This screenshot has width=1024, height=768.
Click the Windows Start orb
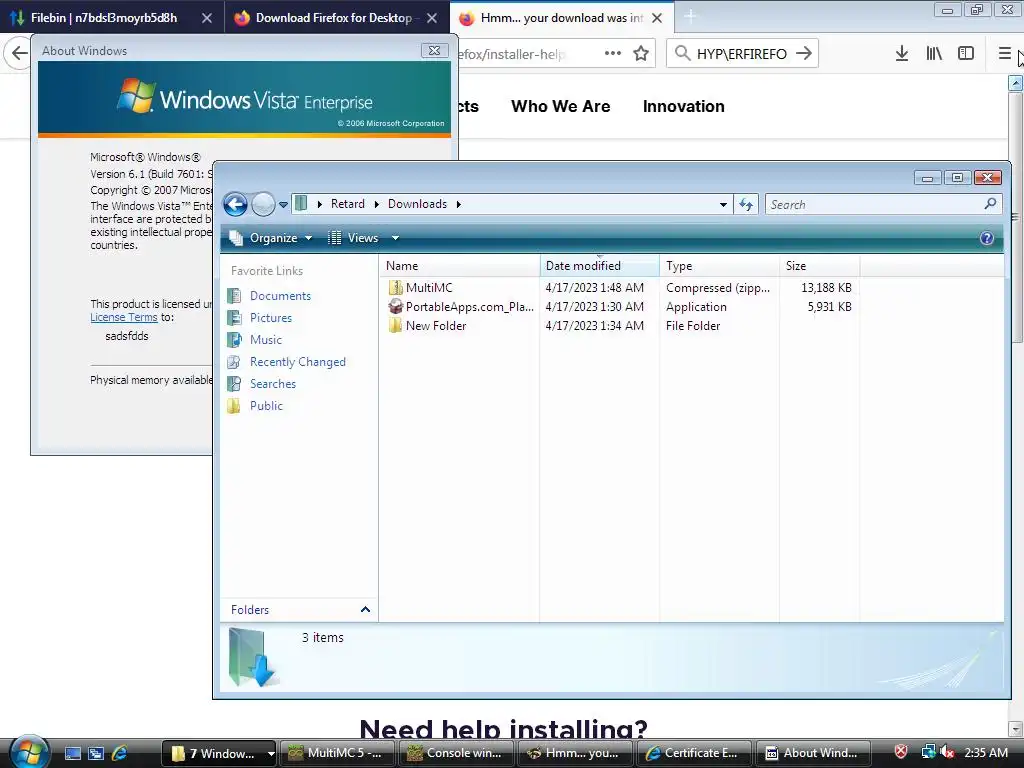[29, 752]
